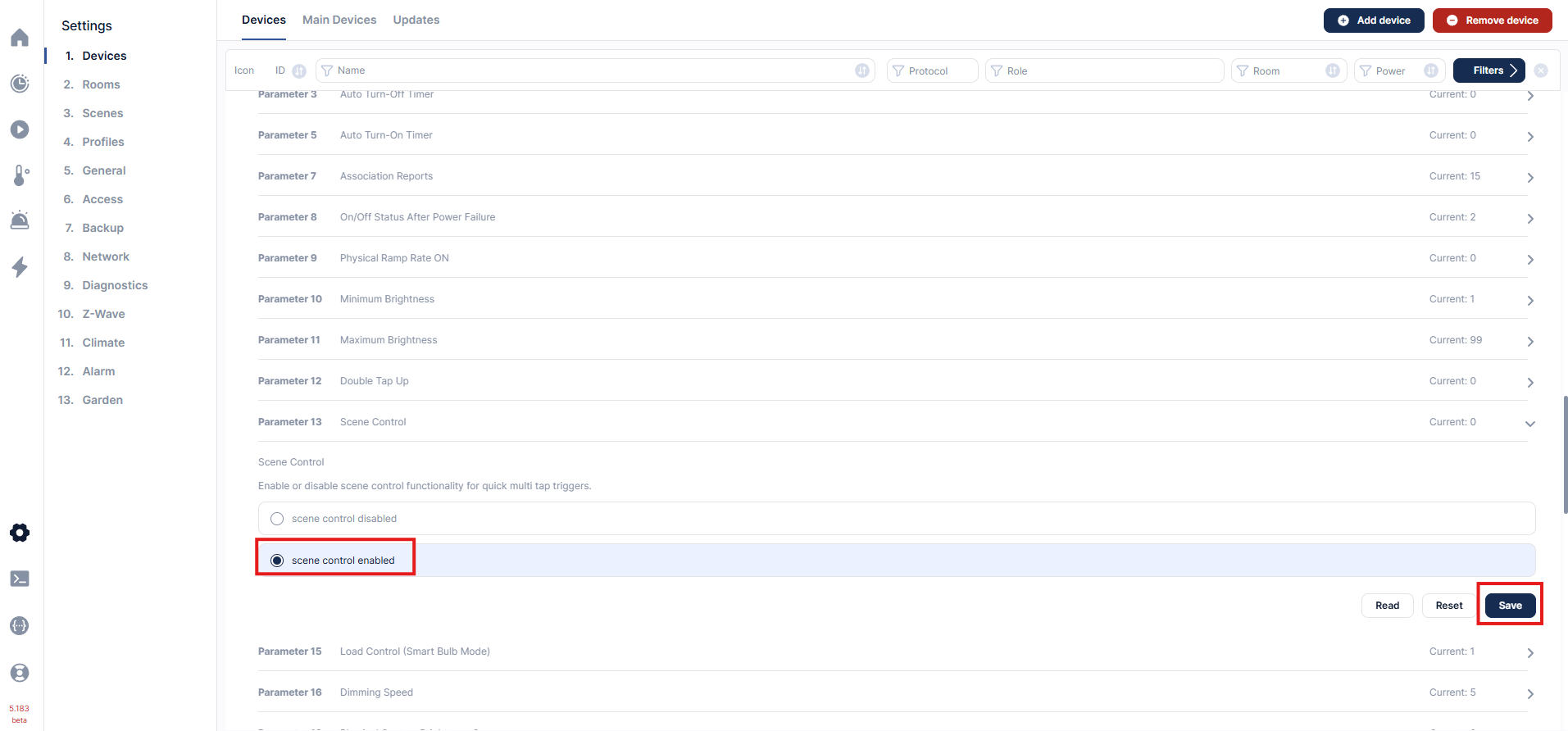This screenshot has width=1568, height=731.
Task: Open Diagnostics in Settings menu
Action: (x=115, y=285)
